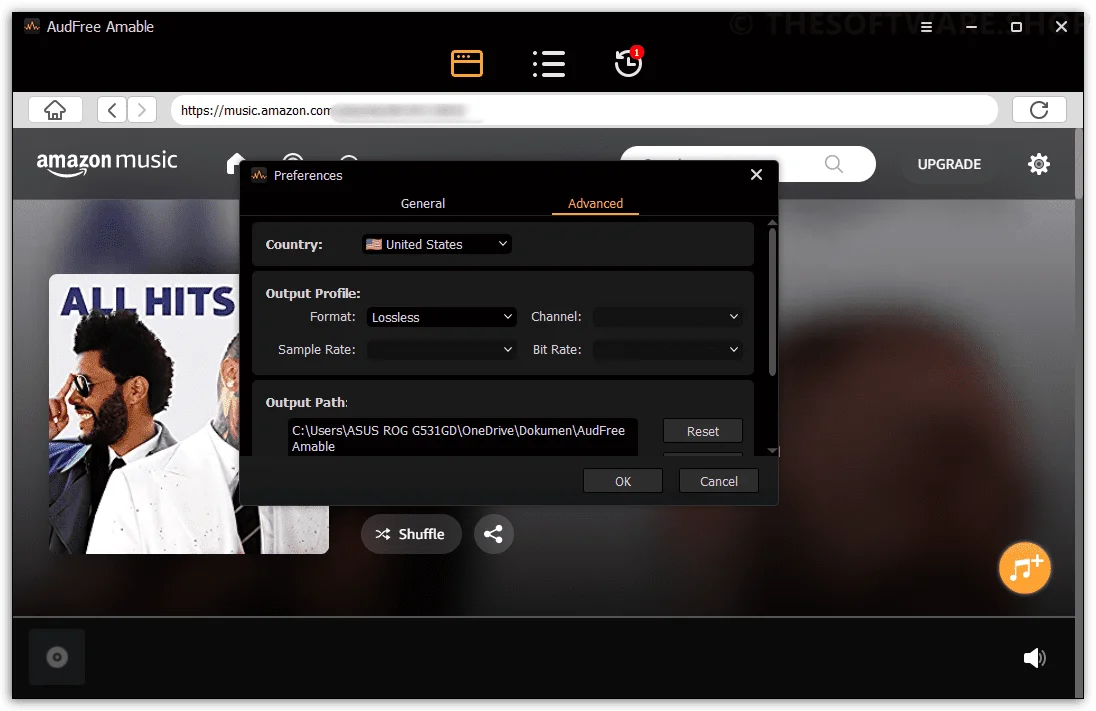Reload the page with the refresh icon
This screenshot has height=711, width=1096.
(1039, 110)
